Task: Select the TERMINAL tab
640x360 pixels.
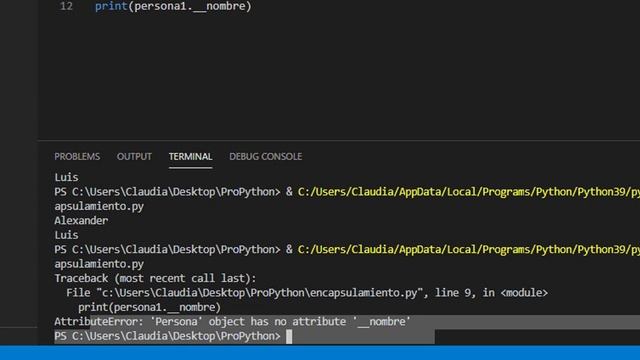Action: point(191,157)
